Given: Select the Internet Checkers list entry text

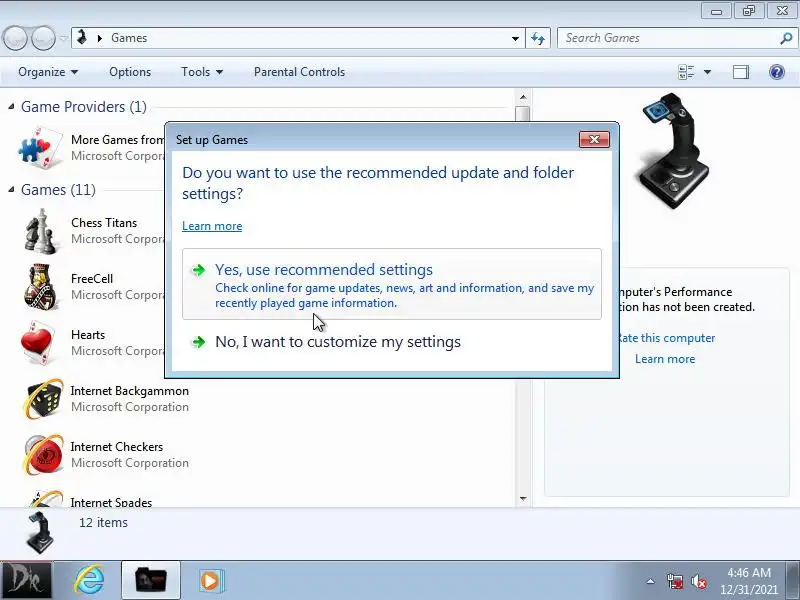Looking at the screenshot, I should click(117, 447).
